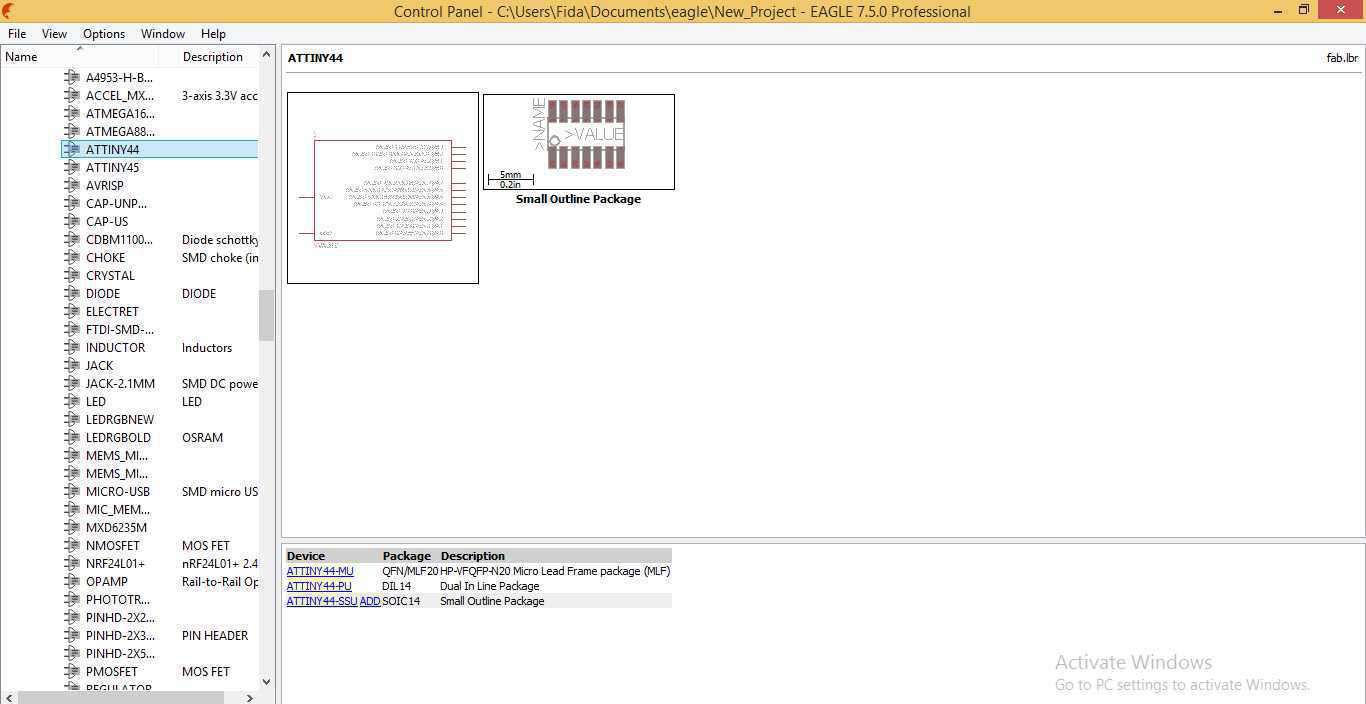The height and width of the screenshot is (704, 1366).
Task: Sort the tree by the Name column header
Action: tap(21, 57)
